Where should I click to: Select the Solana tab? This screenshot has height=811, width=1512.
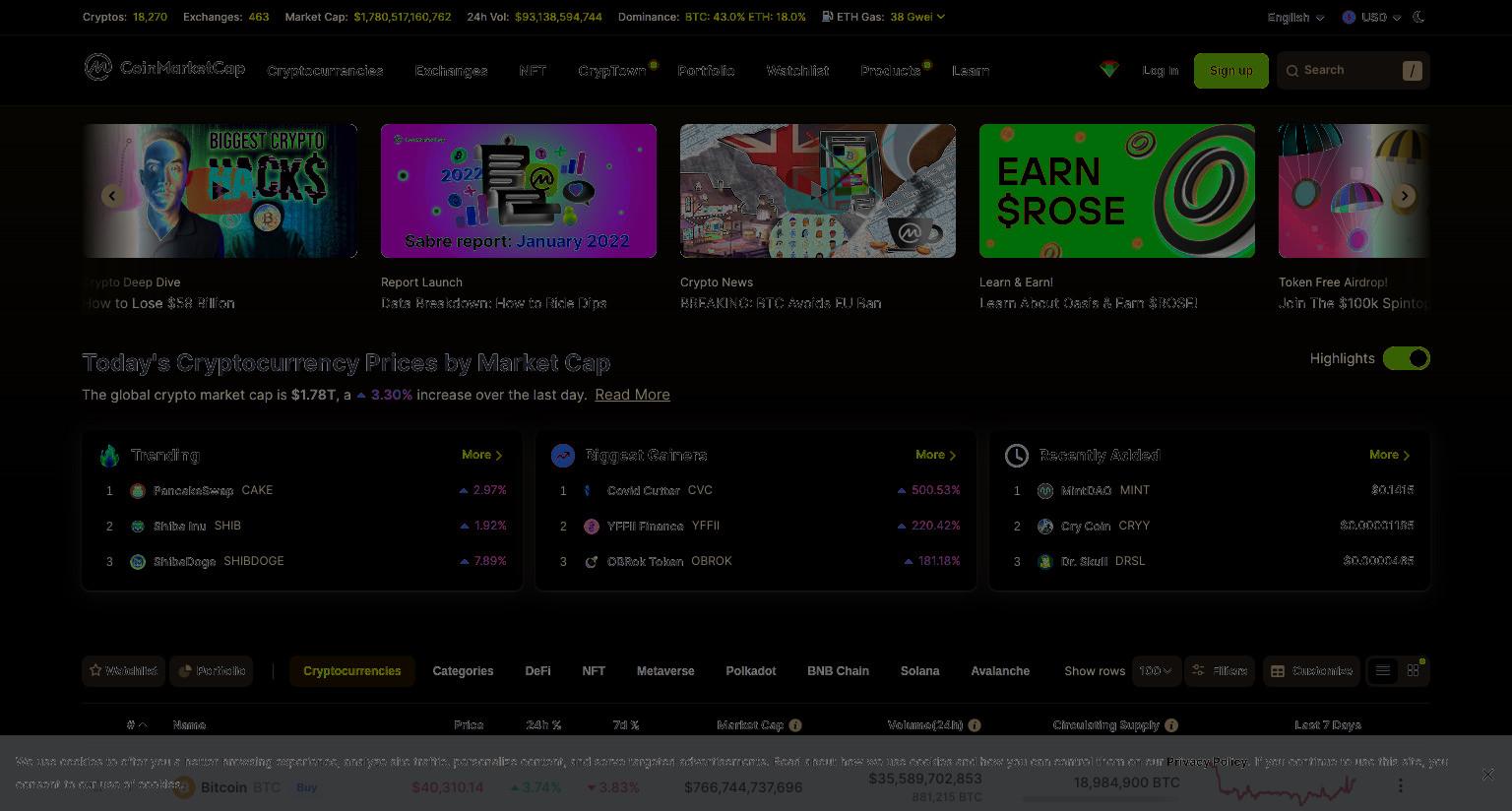point(919,671)
